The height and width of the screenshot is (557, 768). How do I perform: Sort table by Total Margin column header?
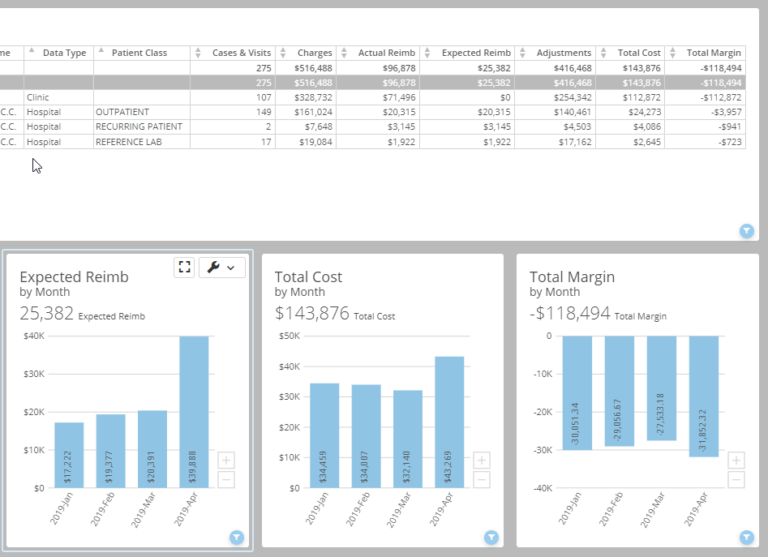711,53
